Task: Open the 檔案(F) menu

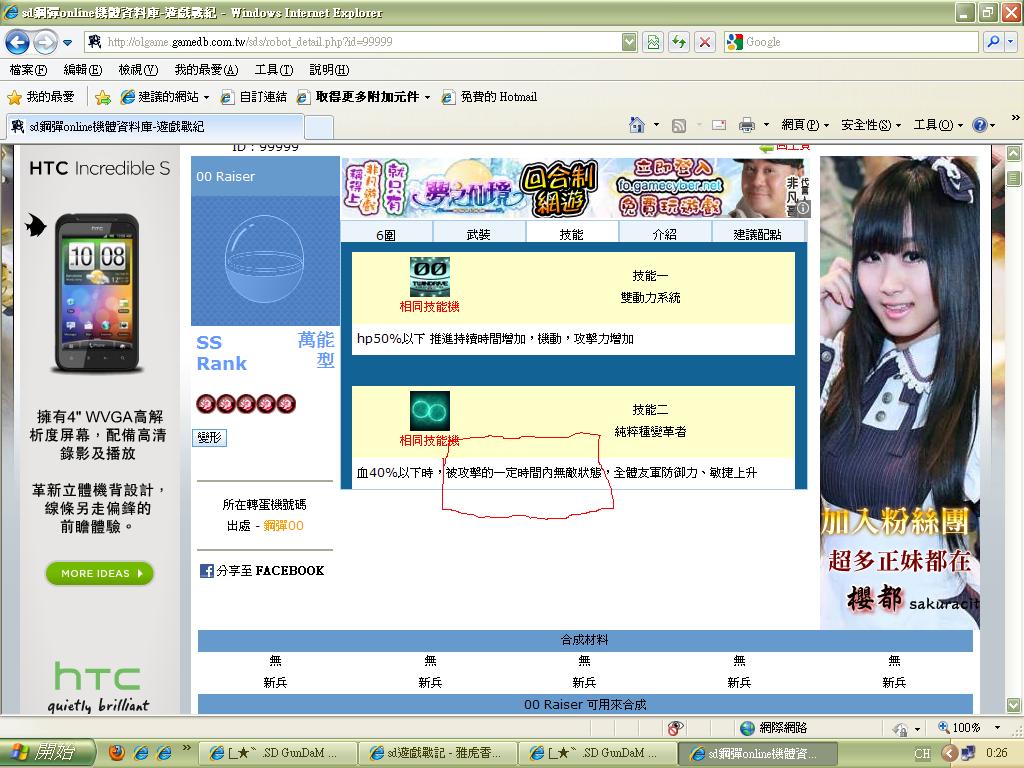Action: tap(28, 69)
